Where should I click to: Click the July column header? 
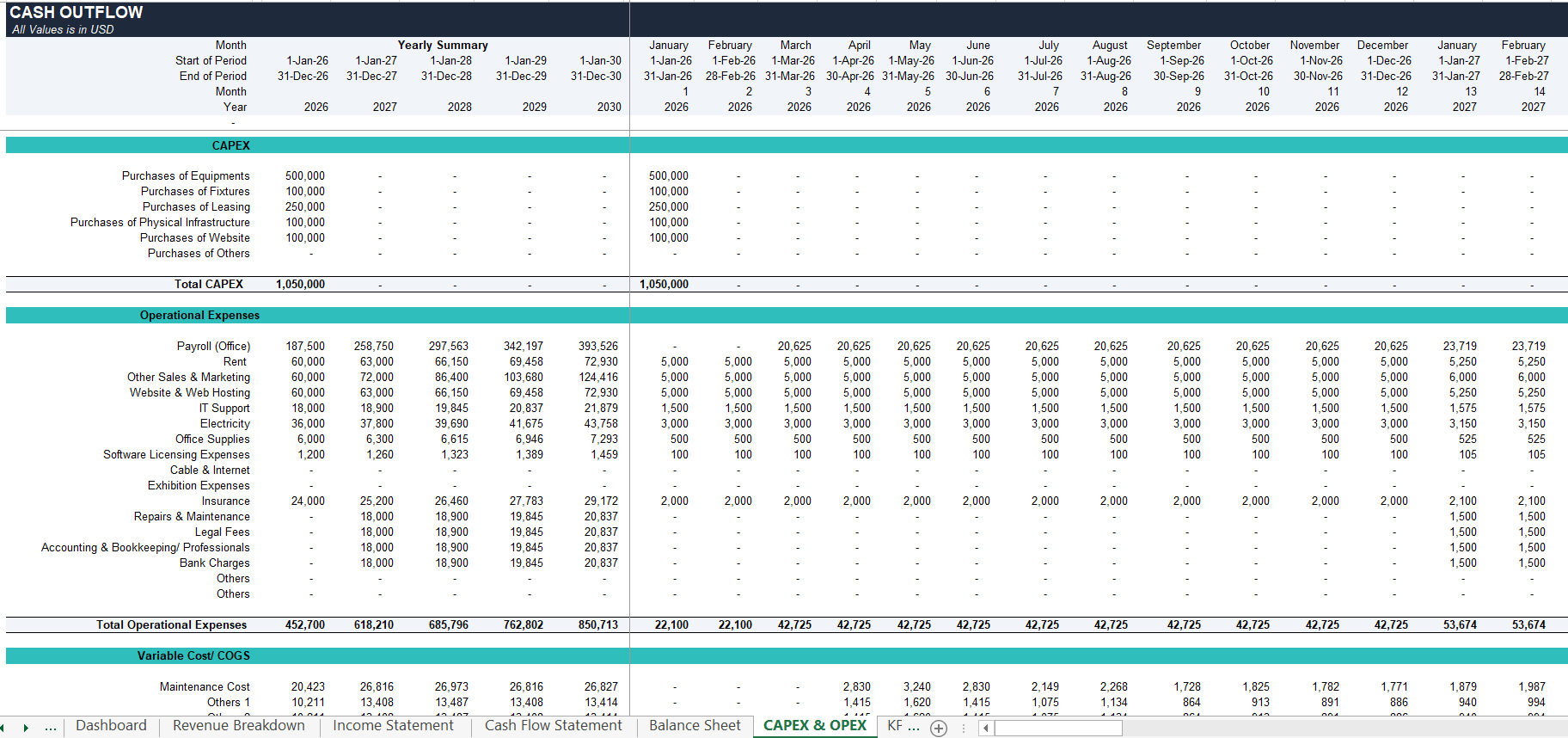[x=1049, y=45]
